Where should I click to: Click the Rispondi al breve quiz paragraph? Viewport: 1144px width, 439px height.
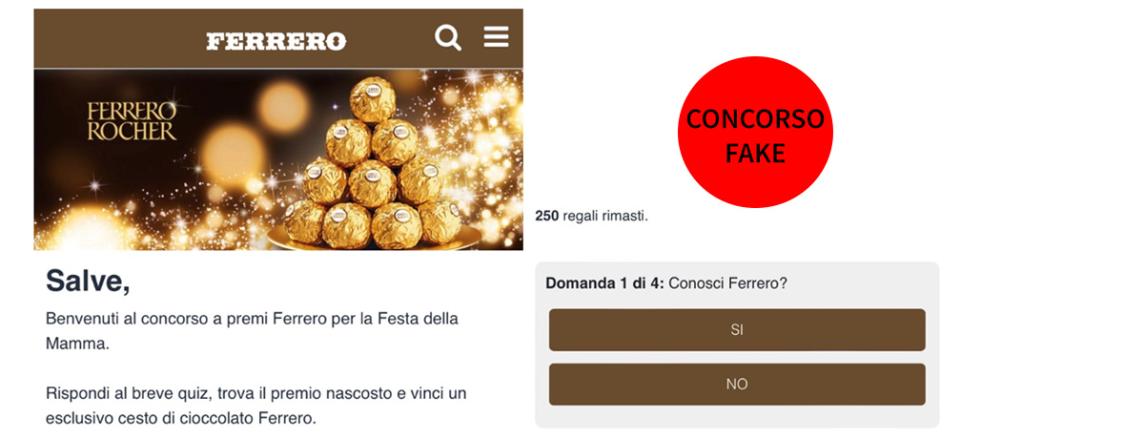click(x=255, y=406)
